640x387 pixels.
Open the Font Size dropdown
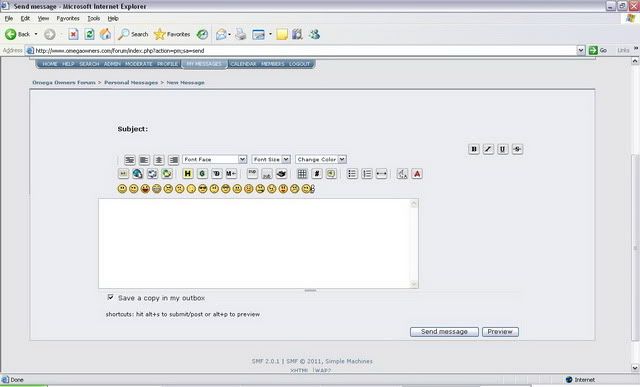271,159
